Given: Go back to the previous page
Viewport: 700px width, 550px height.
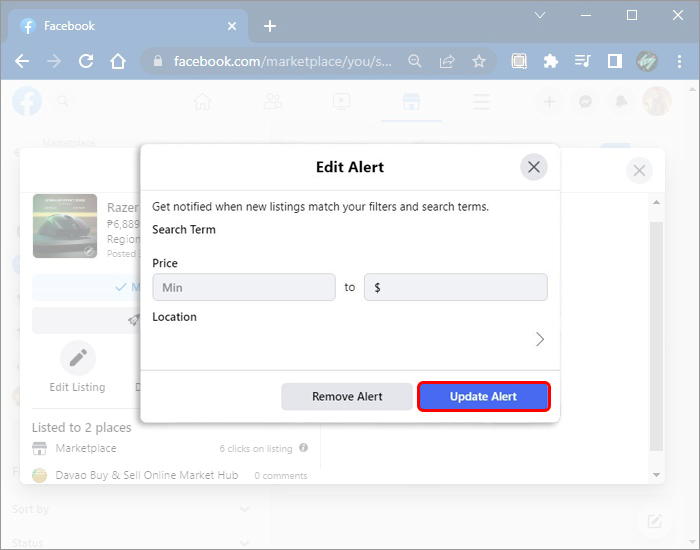Looking at the screenshot, I should (x=21, y=61).
